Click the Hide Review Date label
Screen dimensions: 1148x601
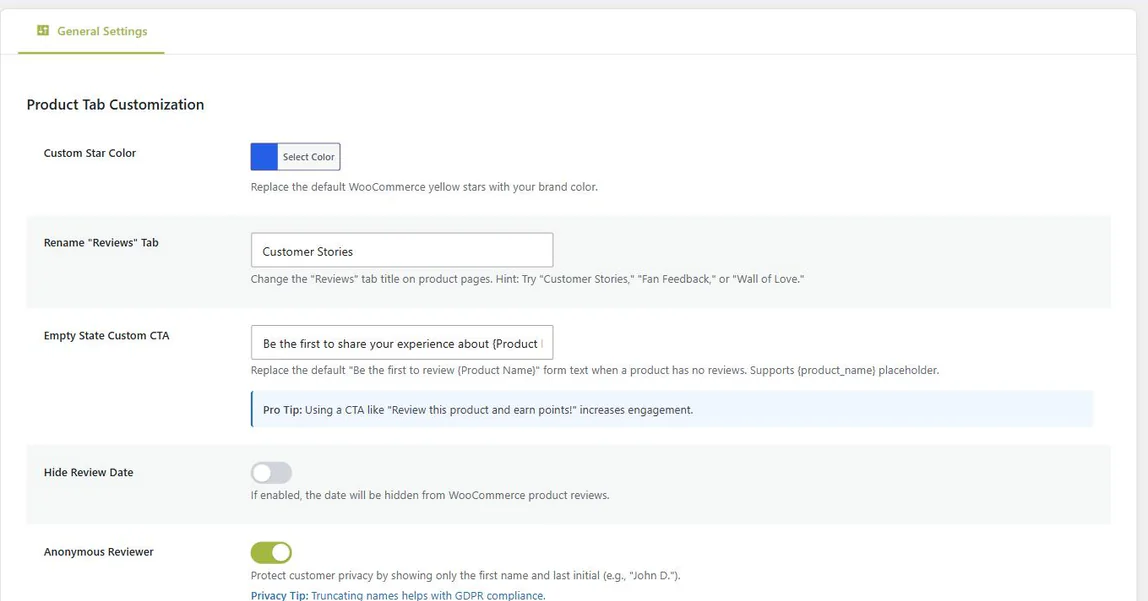click(x=89, y=472)
